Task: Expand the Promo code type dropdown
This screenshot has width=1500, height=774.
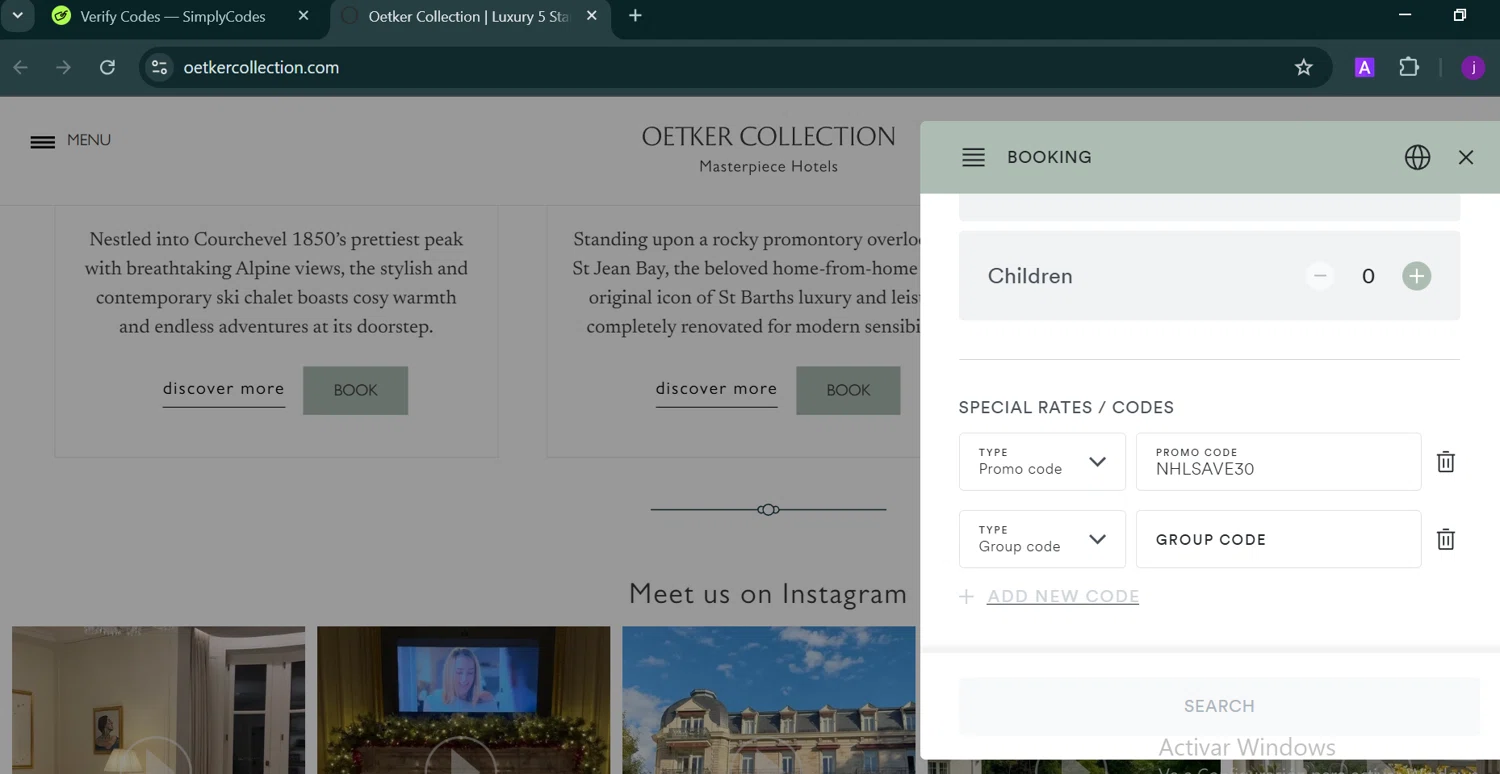Action: point(1042,461)
